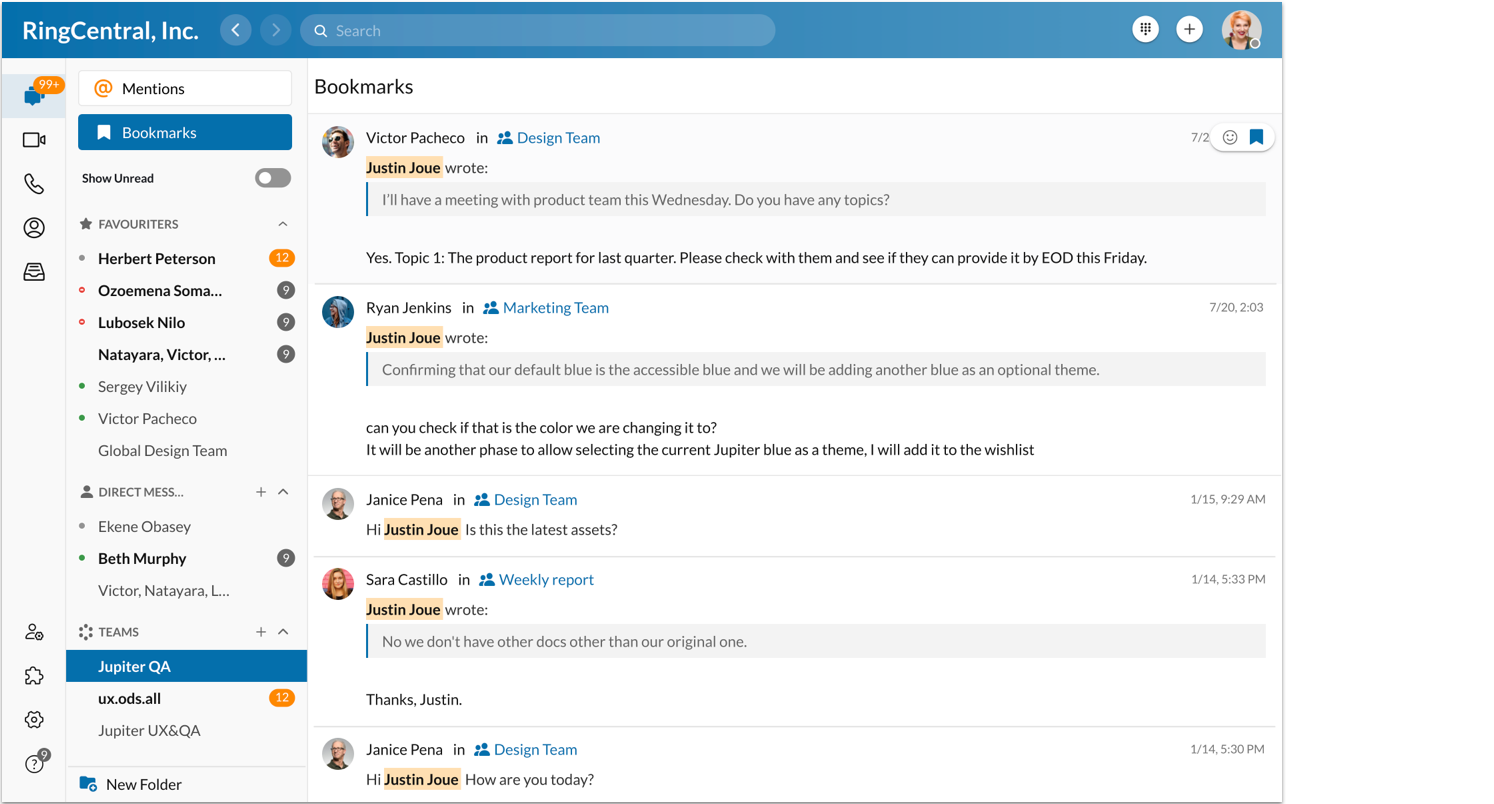Add emoji reaction to Victor Pacheco's message
The width and height of the screenshot is (1494, 804).
click(1230, 137)
